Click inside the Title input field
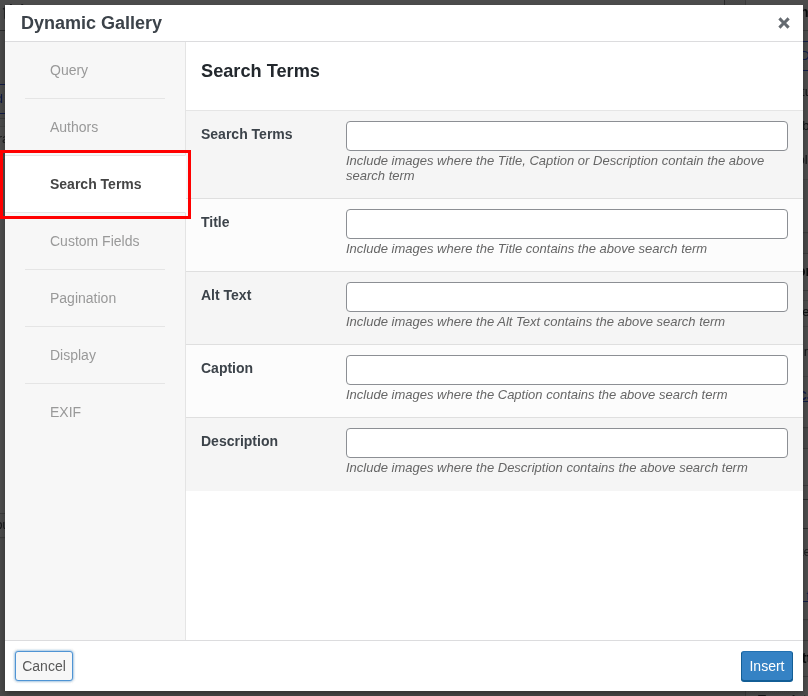The height and width of the screenshot is (696, 808). (566, 223)
